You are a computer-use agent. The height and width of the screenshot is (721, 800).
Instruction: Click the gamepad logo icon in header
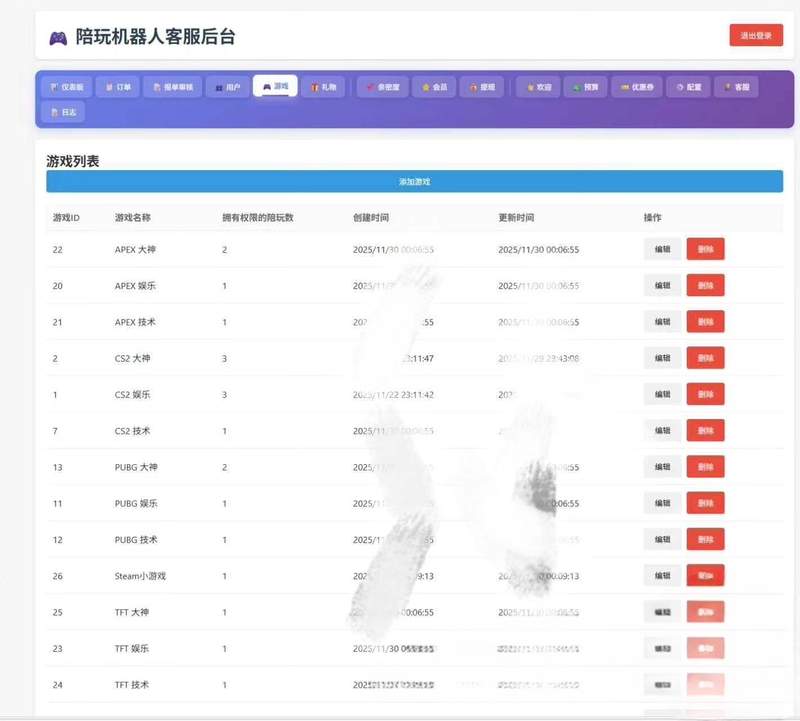(x=58, y=38)
